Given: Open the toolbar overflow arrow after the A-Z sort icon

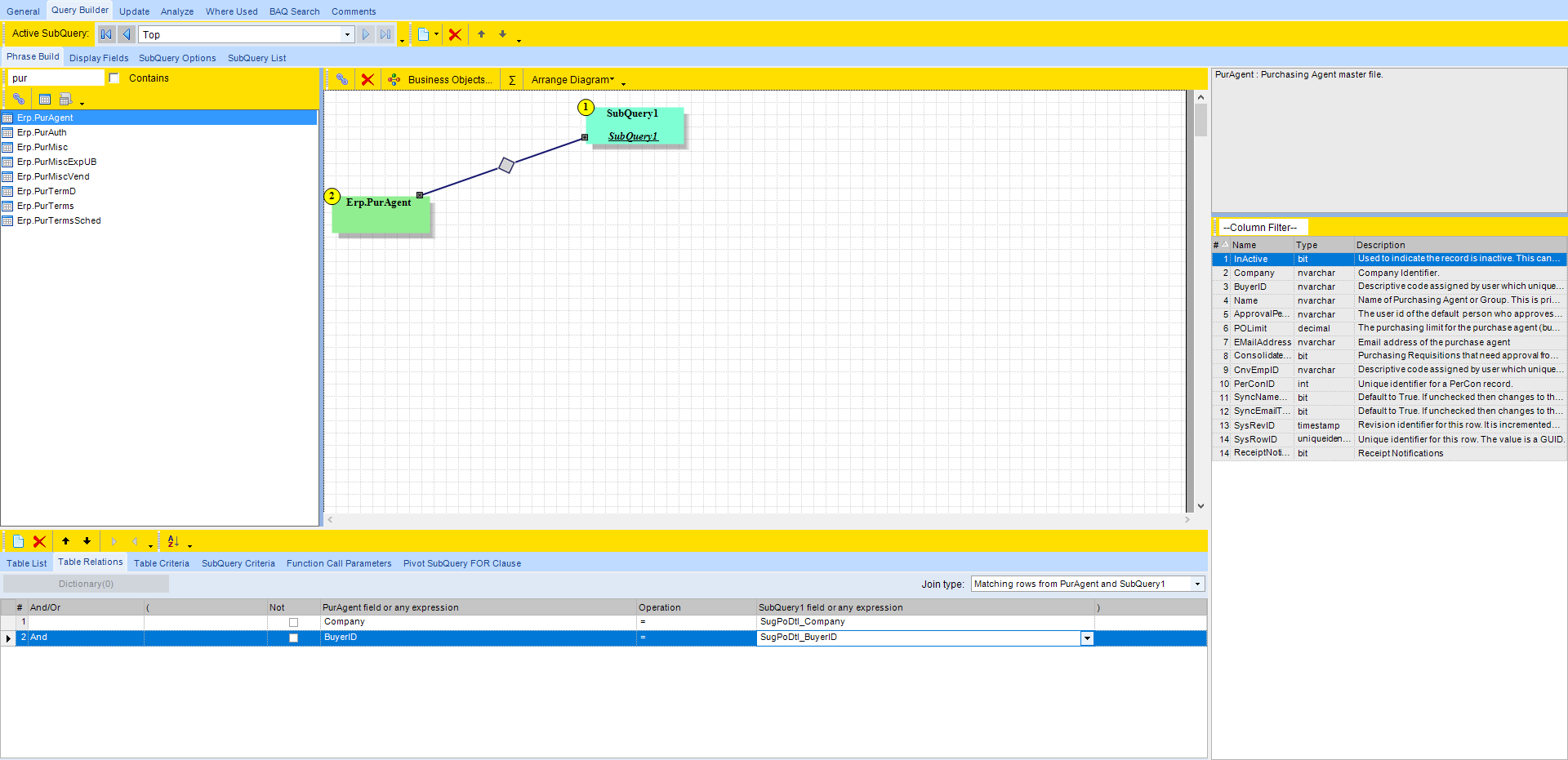Looking at the screenshot, I should coord(189,546).
